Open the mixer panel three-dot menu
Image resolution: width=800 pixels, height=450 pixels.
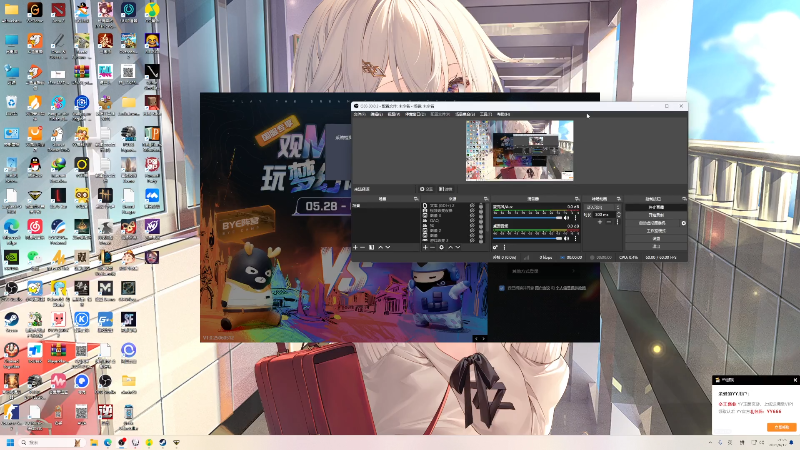(505, 247)
